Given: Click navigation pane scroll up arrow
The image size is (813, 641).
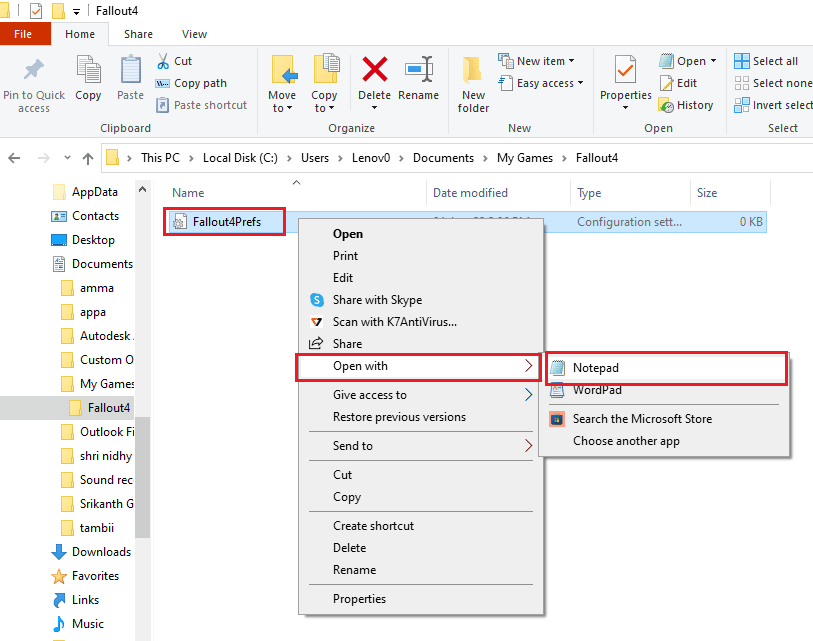Looking at the screenshot, I should coord(143,190).
